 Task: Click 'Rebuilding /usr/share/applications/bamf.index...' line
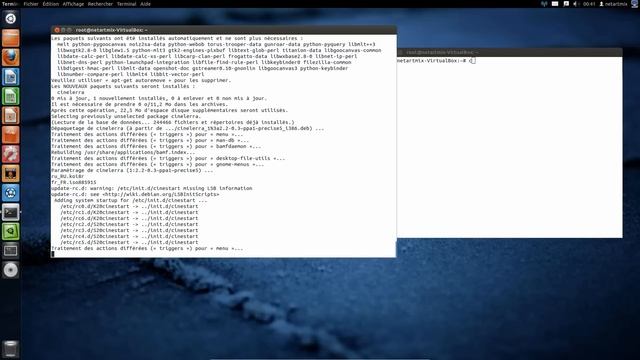pos(123,152)
